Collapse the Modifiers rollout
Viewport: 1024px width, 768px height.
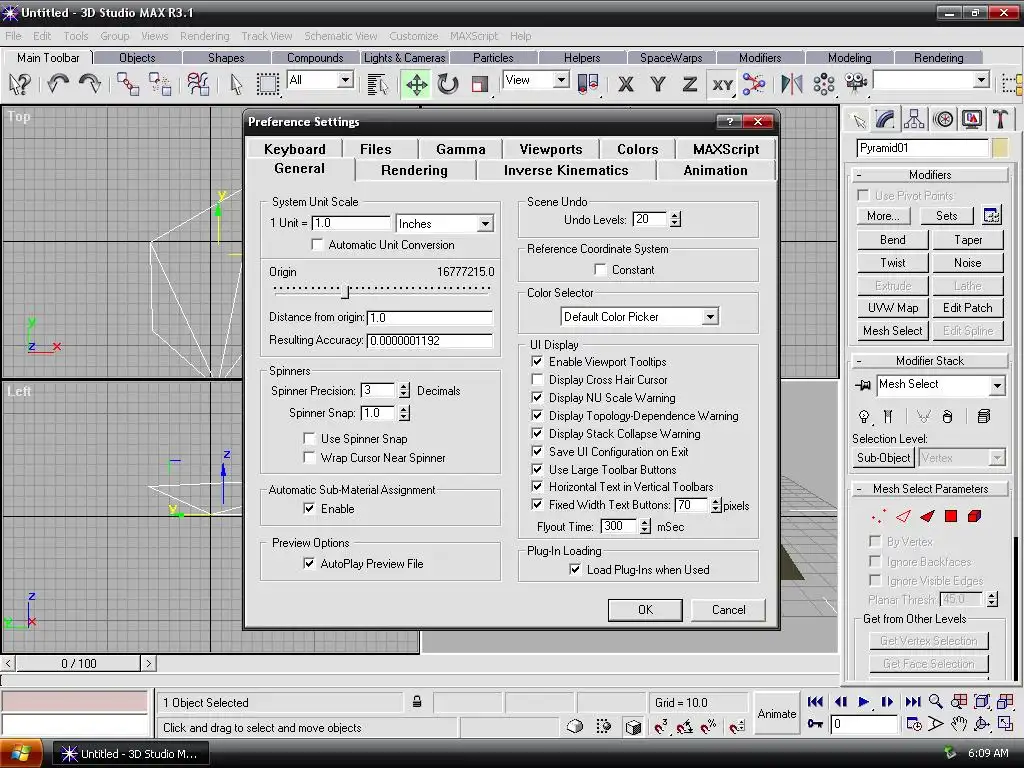click(930, 174)
